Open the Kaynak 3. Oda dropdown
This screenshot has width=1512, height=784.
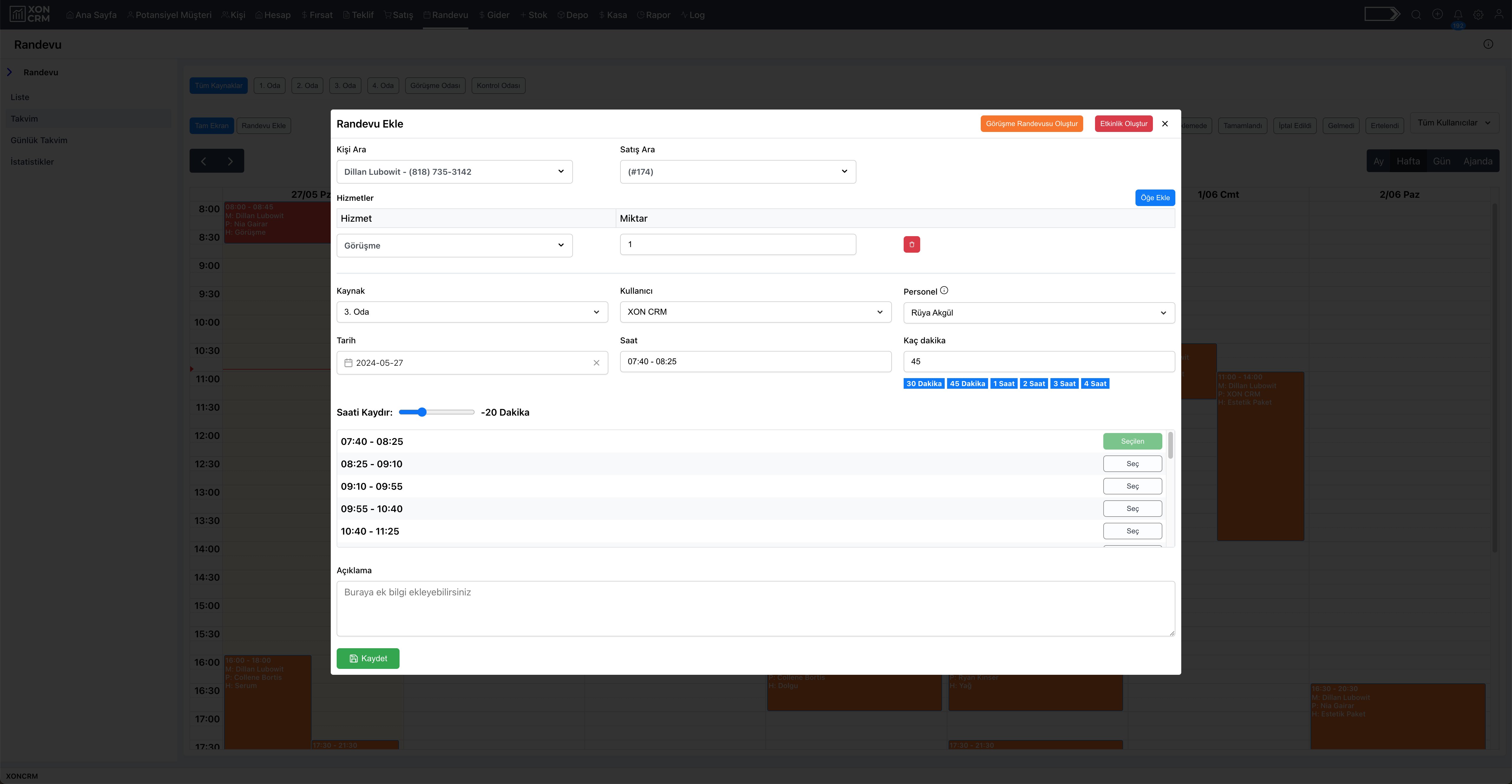coord(472,312)
